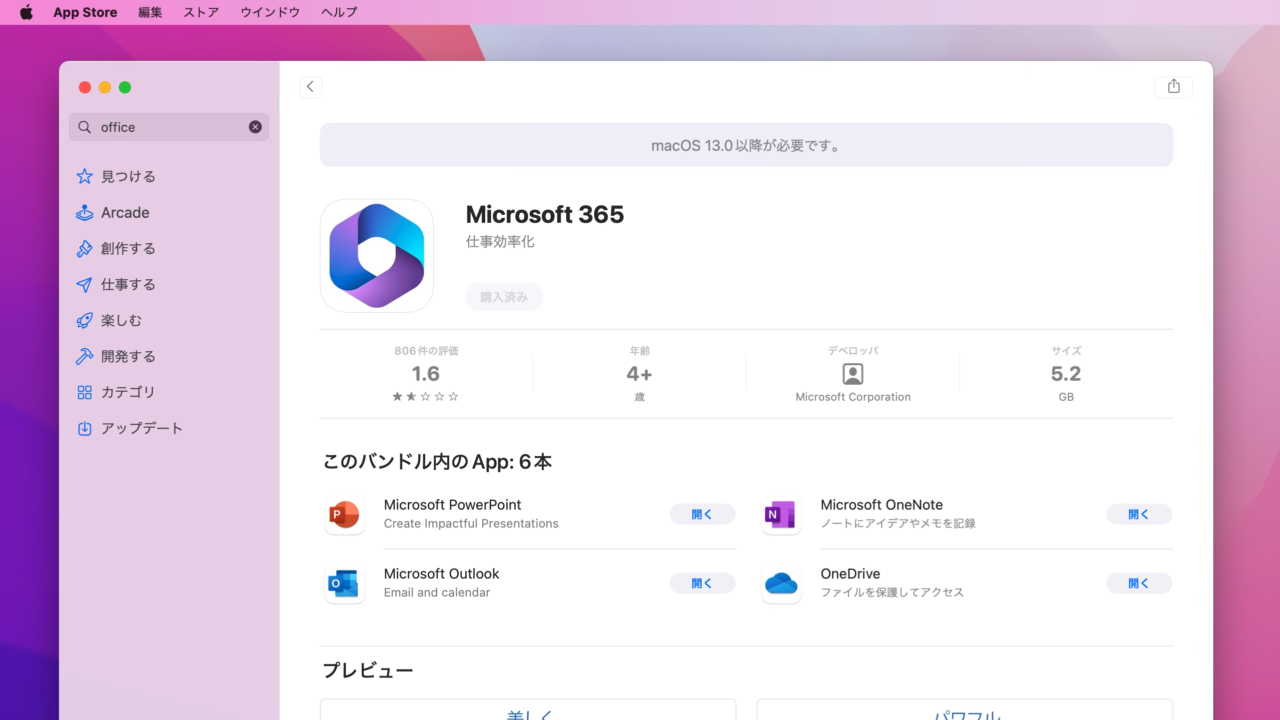Select the Microsoft OneNote app icon
Screen dimensions: 1280x720
point(781,514)
